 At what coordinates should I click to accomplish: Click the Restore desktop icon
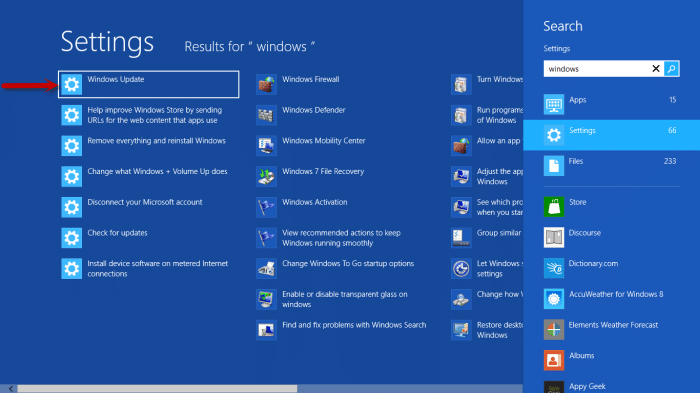tap(461, 330)
